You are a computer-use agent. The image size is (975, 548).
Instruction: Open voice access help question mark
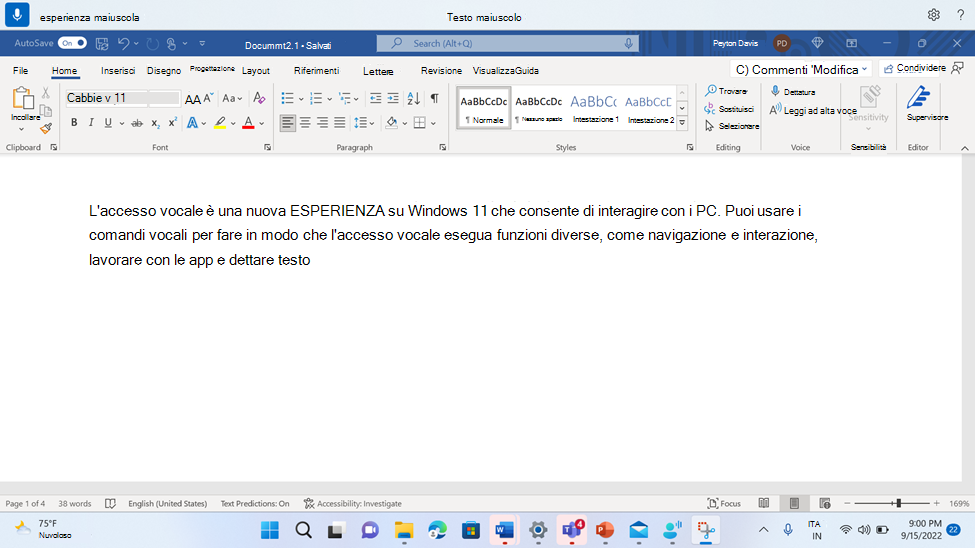(960, 15)
